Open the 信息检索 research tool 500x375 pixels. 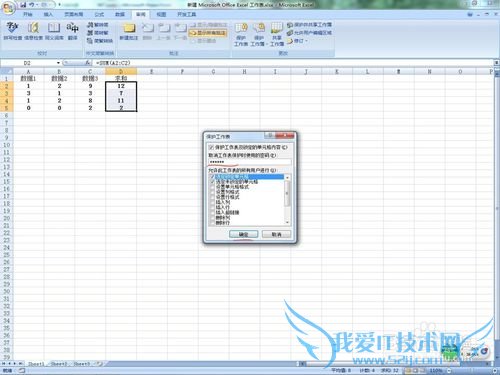(33, 31)
